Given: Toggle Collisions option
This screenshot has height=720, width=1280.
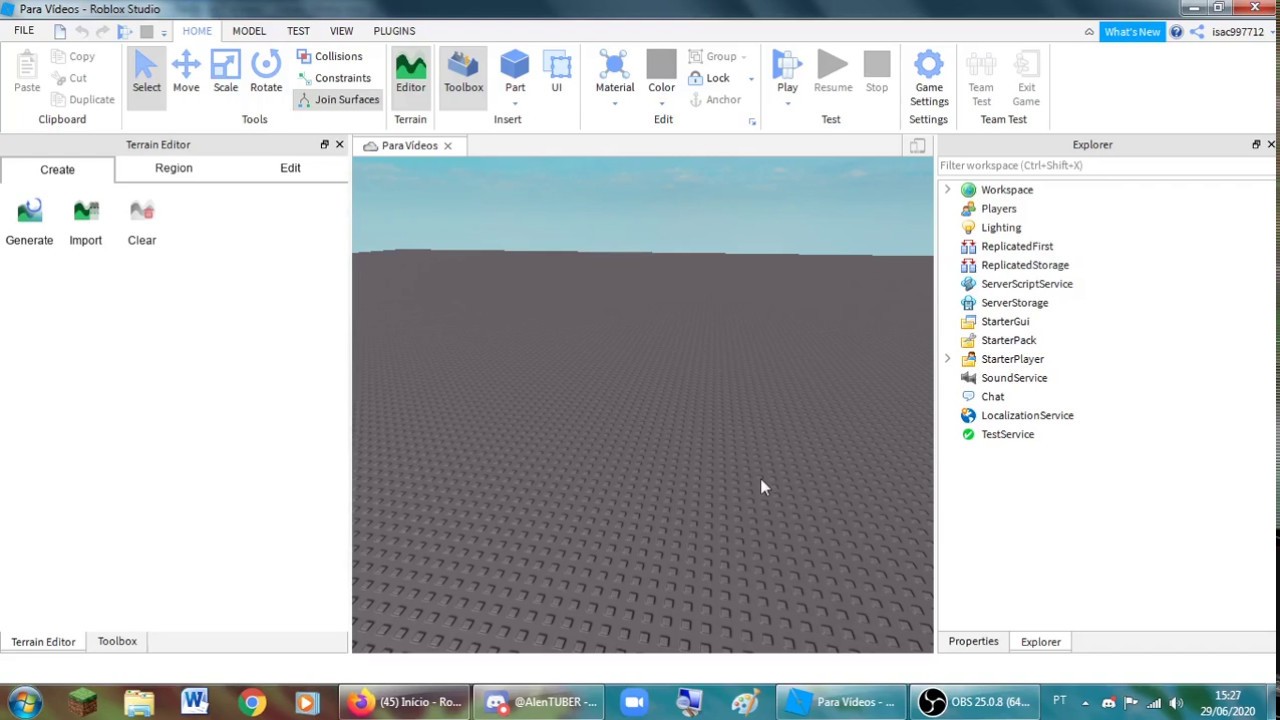Looking at the screenshot, I should click(x=329, y=57).
